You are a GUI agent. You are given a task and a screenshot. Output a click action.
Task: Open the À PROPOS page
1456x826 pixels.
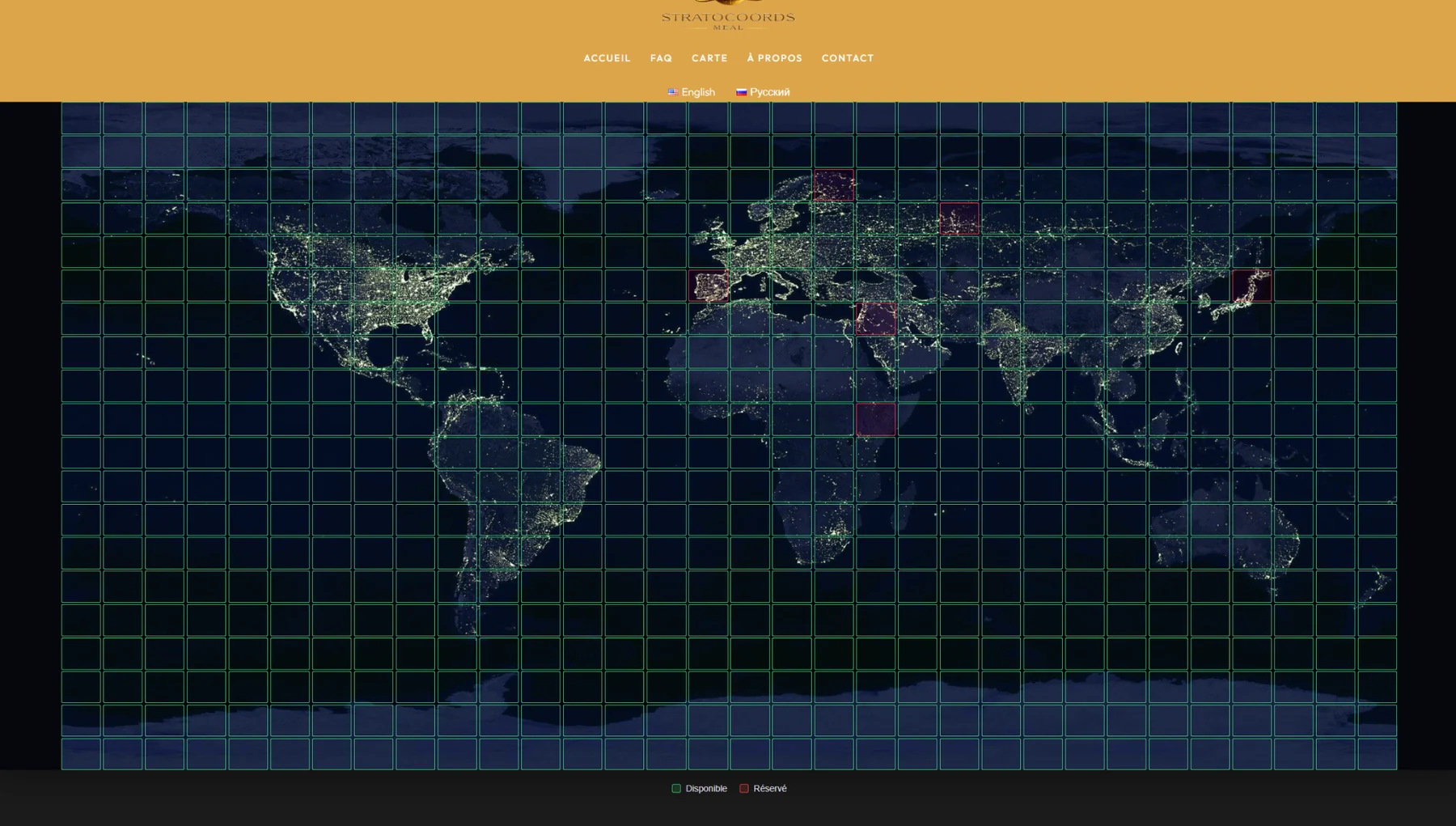774,58
